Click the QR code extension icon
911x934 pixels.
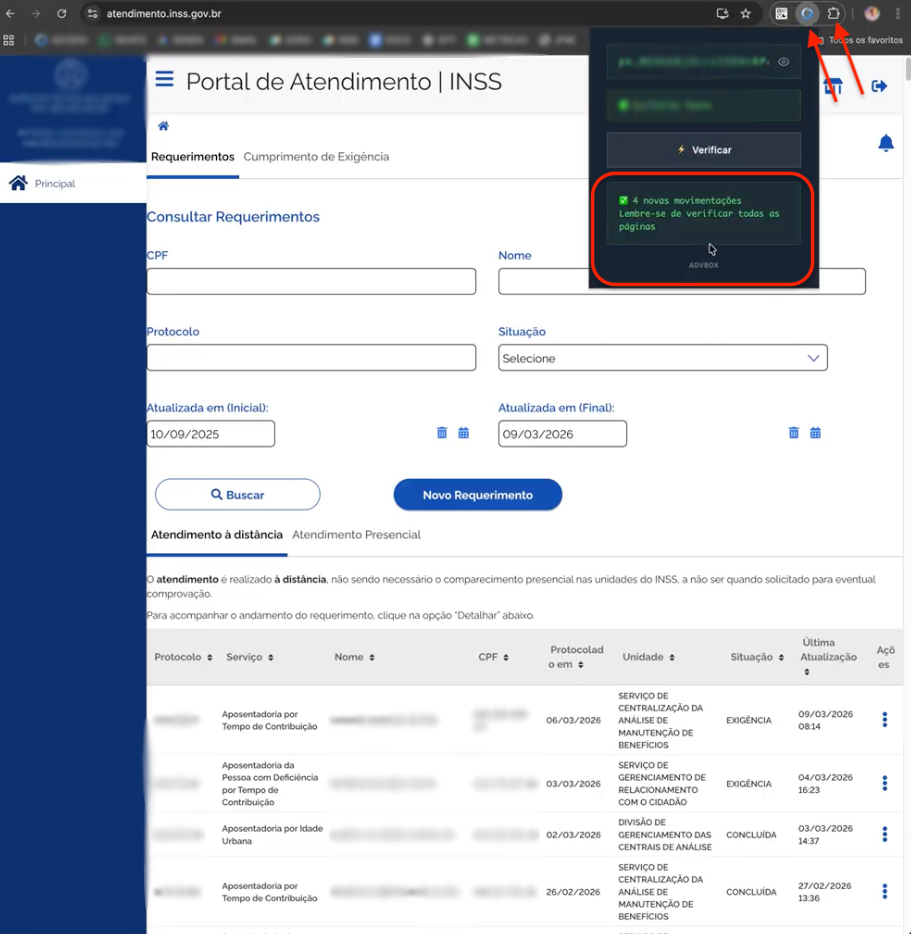click(x=782, y=14)
